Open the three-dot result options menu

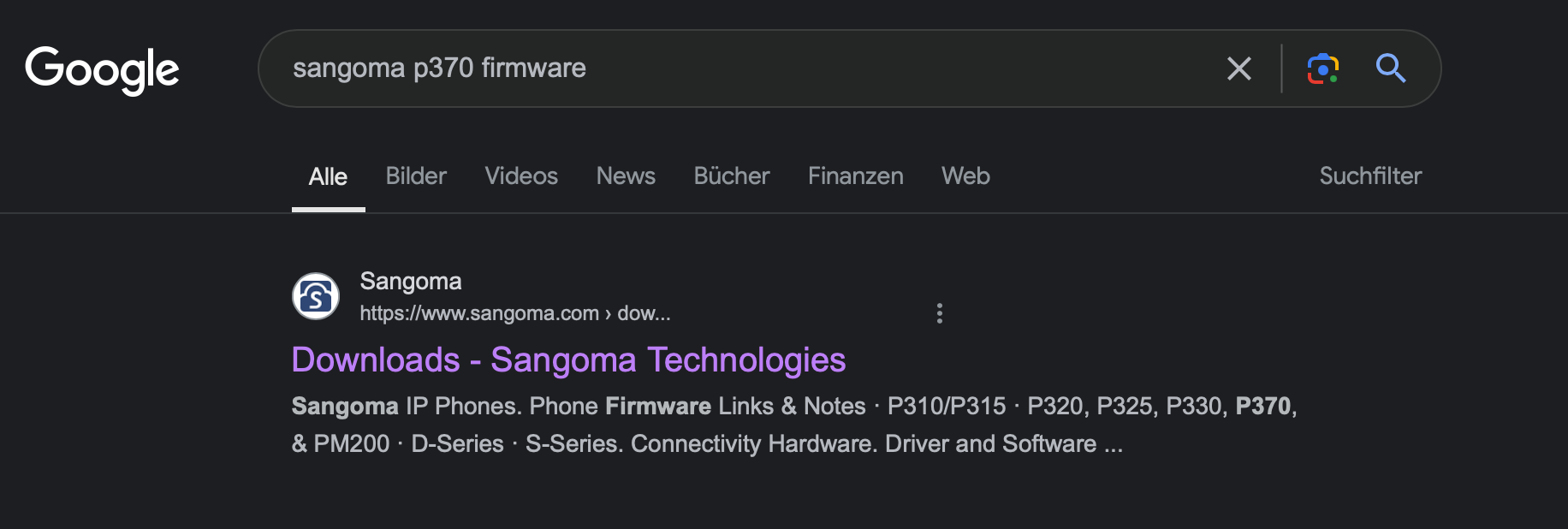coord(939,313)
